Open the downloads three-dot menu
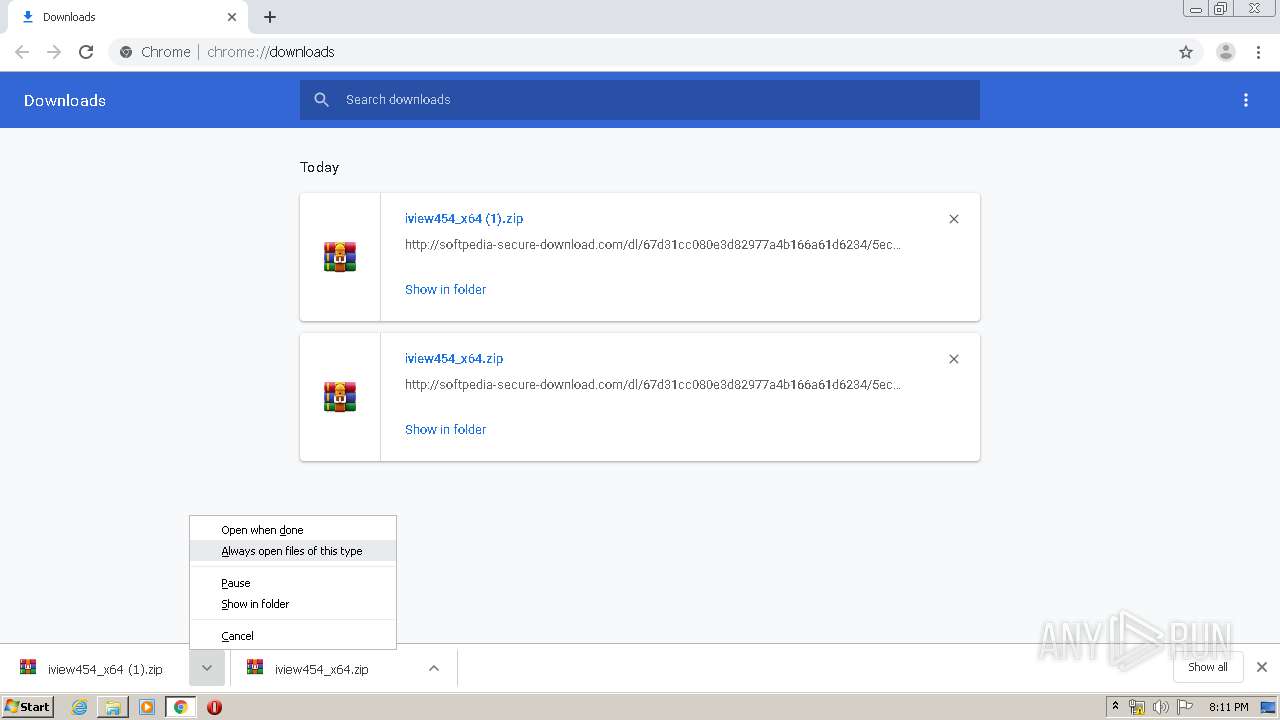This screenshot has width=1280, height=720. [1246, 100]
